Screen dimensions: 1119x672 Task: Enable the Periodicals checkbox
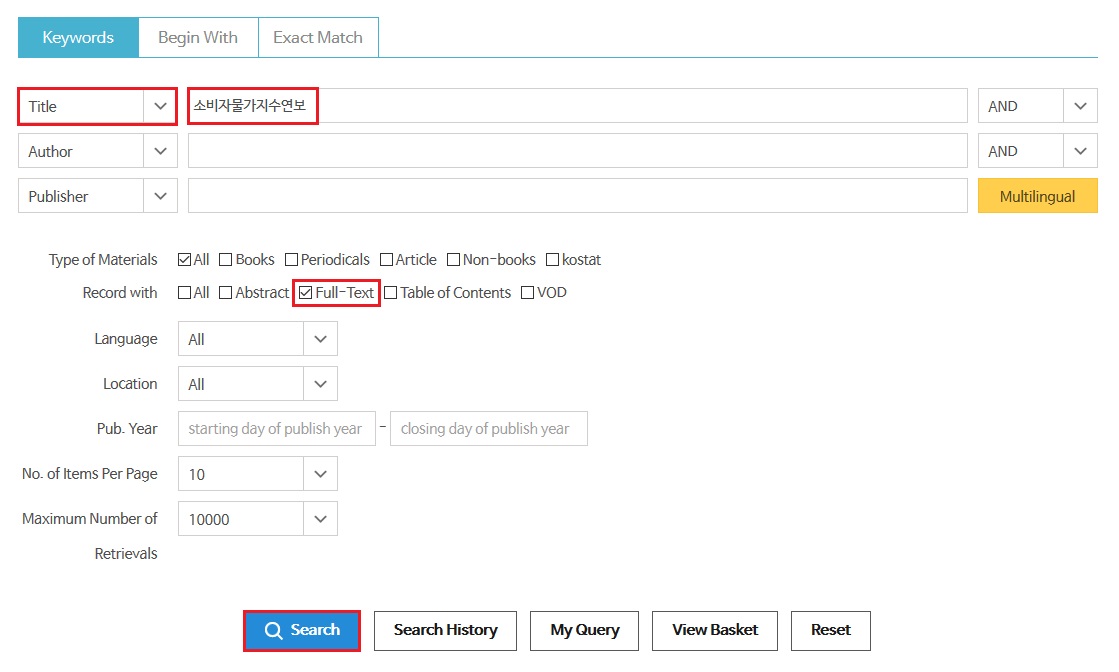(292, 260)
